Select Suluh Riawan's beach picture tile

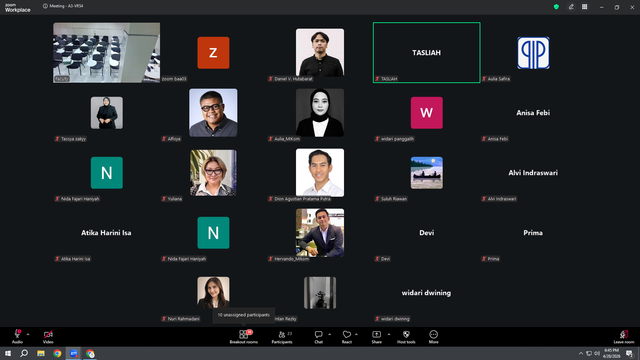pos(427,173)
